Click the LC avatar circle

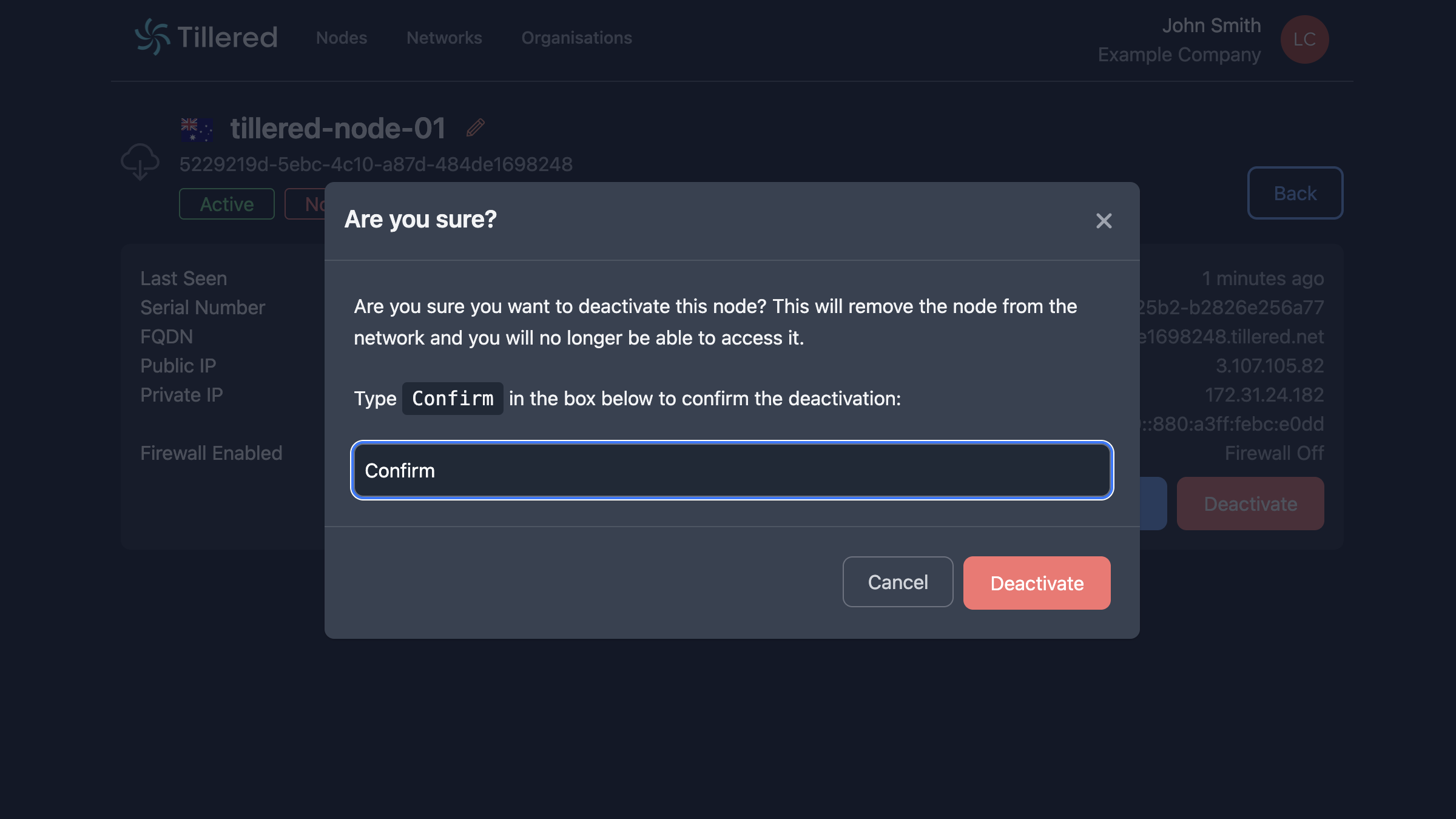pyautogui.click(x=1304, y=39)
